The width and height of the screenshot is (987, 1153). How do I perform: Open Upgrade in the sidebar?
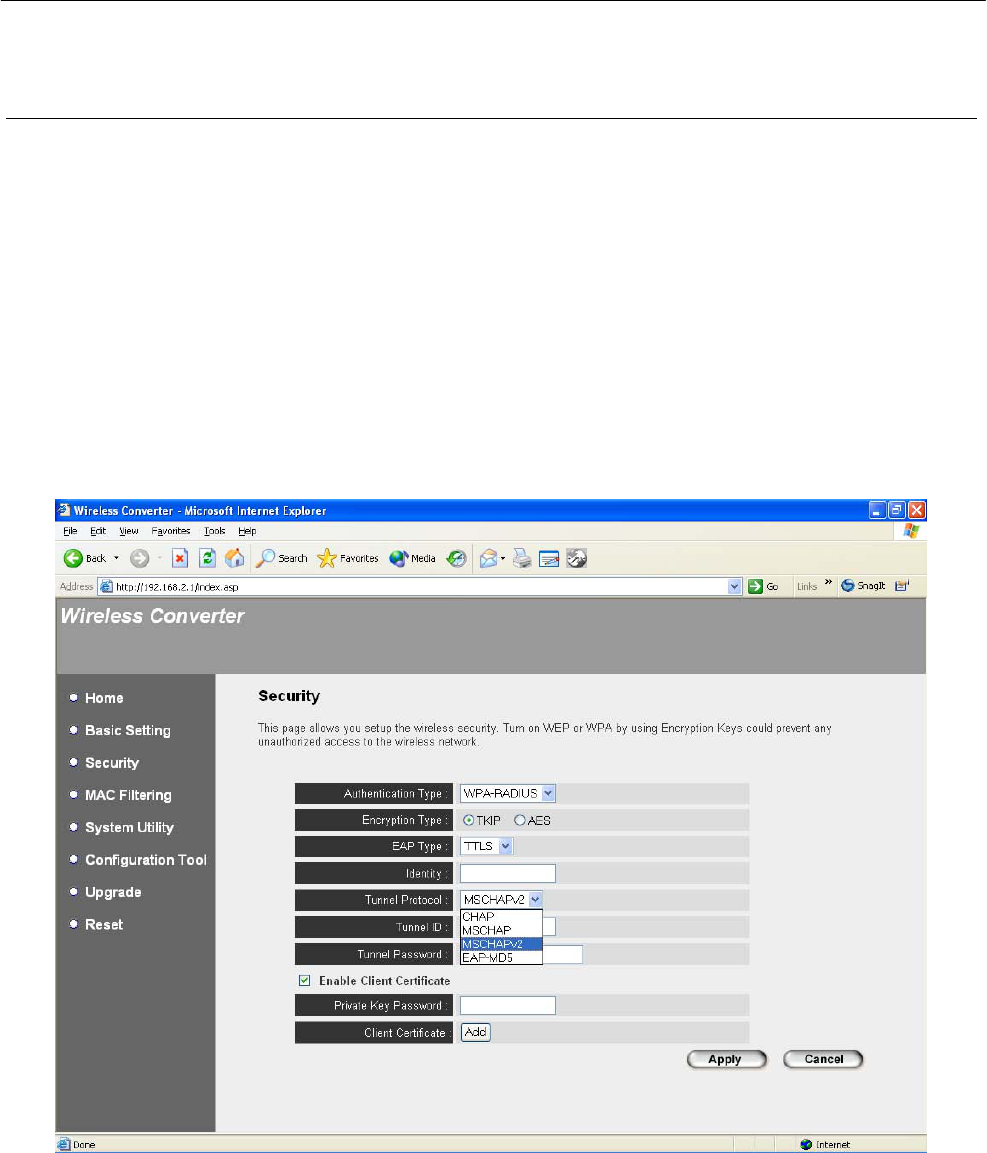pyautogui.click(x=113, y=892)
